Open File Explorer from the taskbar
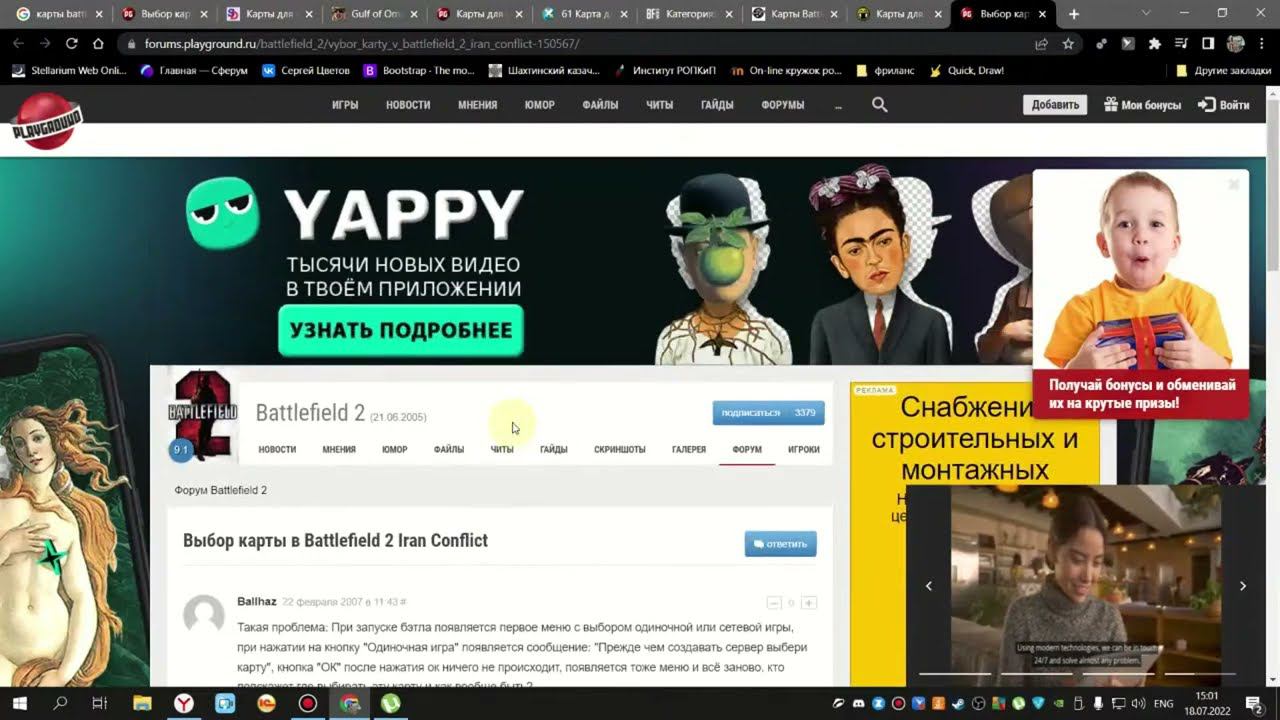This screenshot has height=720, width=1280. (x=142, y=704)
